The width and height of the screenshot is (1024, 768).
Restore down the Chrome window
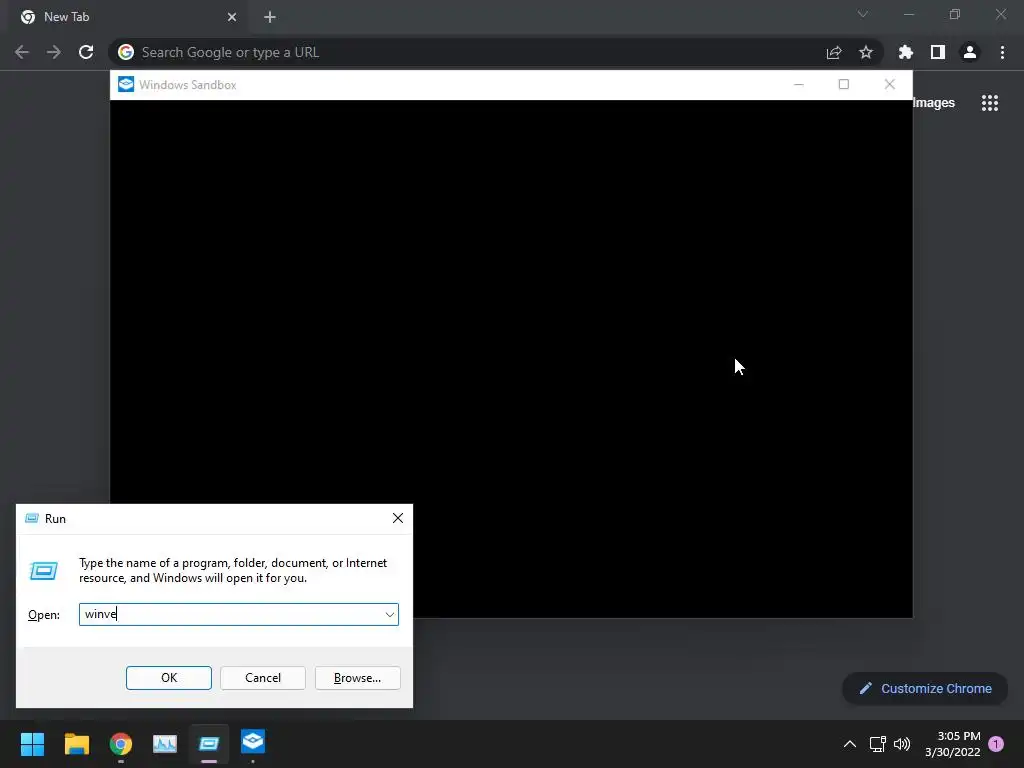955,14
